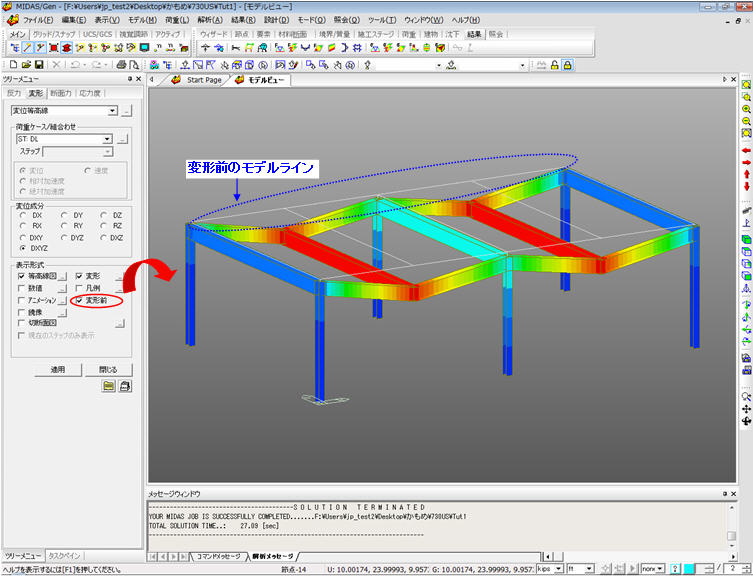Select the DX displacement component
Viewport: 753px width, 577px height.
click(32, 215)
